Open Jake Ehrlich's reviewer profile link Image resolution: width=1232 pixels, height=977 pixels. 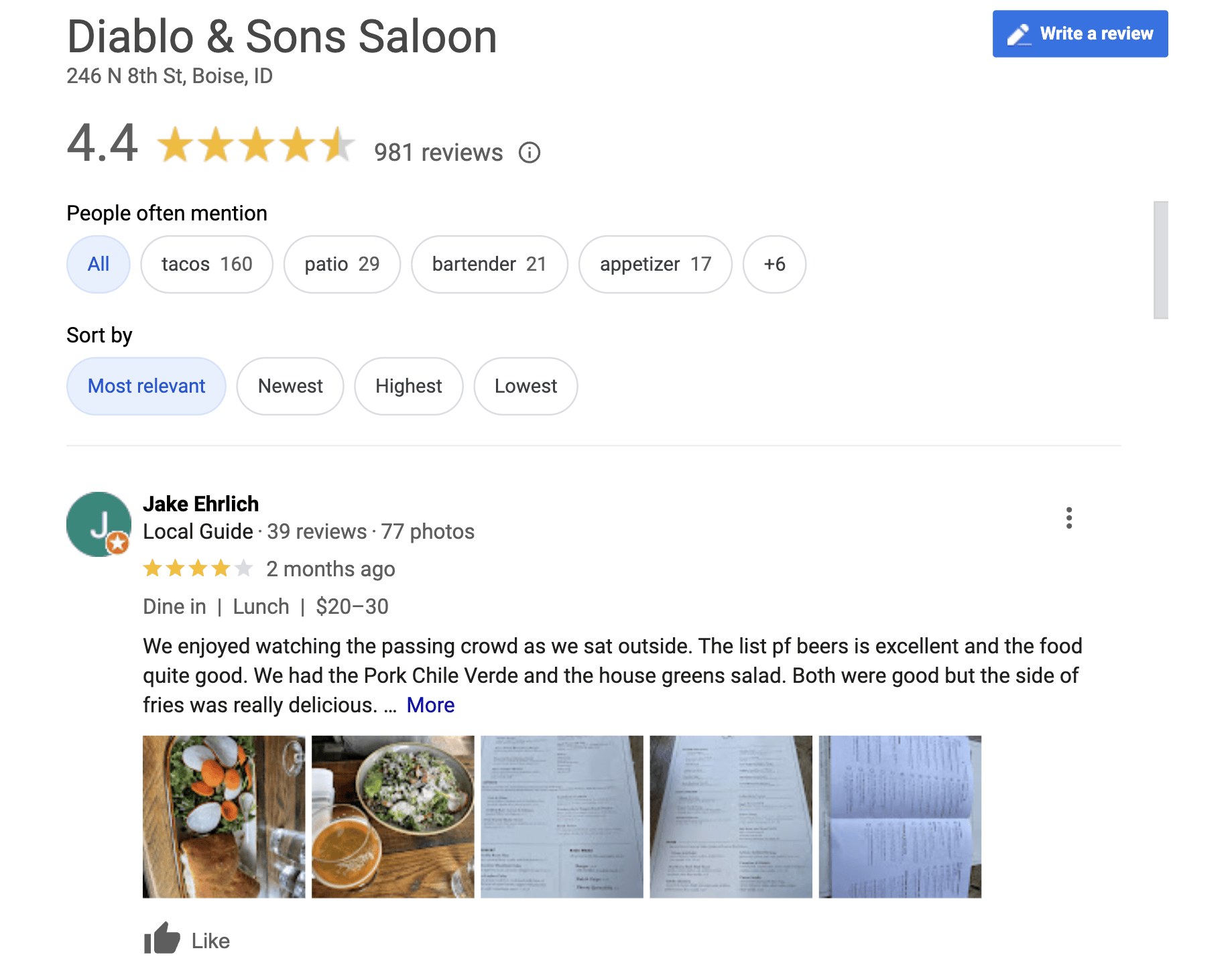click(x=200, y=503)
